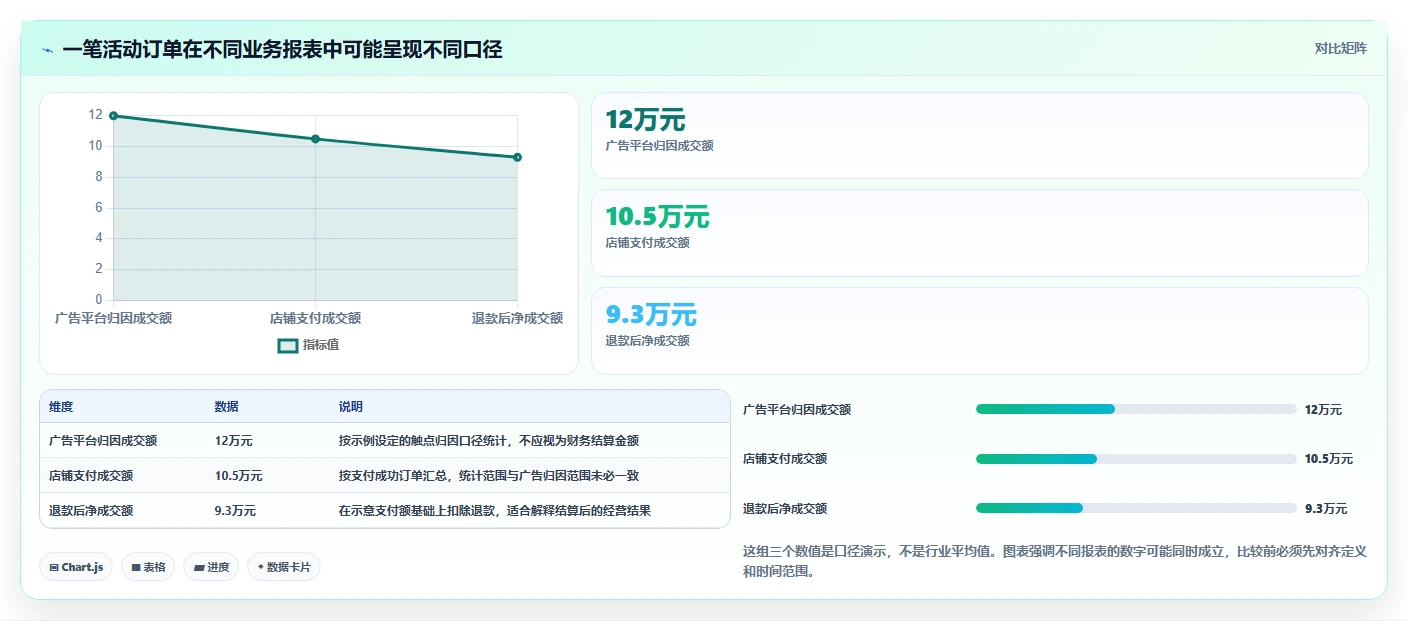Click the 说明 table column header

click(x=351, y=407)
